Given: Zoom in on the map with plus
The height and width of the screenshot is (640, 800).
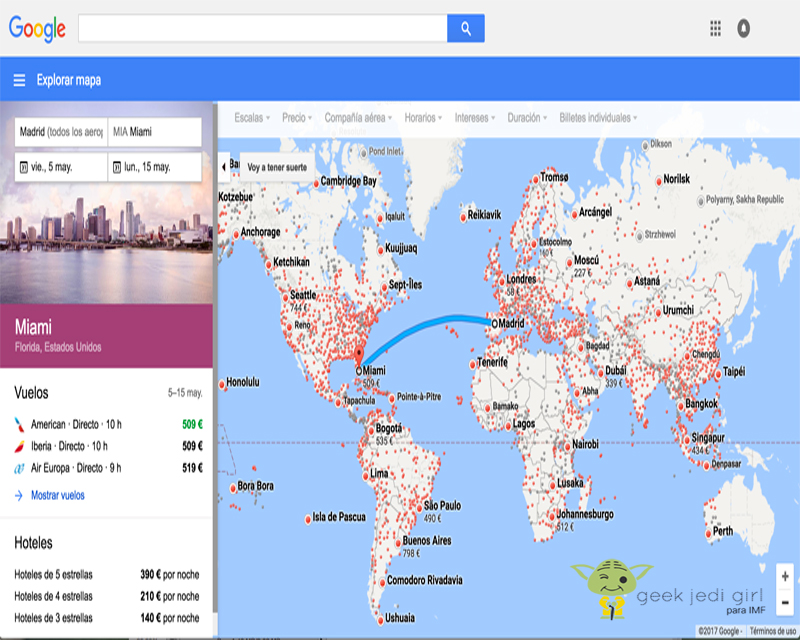Looking at the screenshot, I should [785, 576].
